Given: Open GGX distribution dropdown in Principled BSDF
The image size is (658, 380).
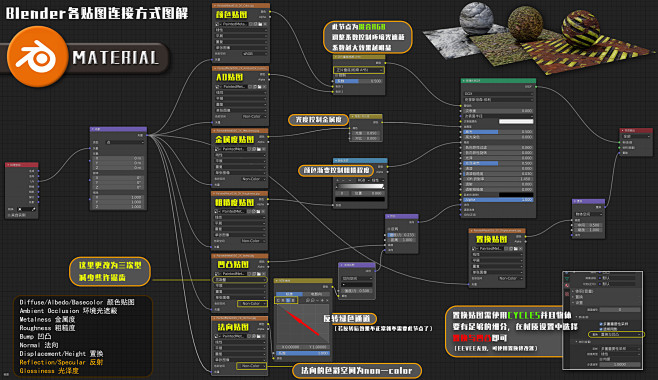Looking at the screenshot, I should pyautogui.click(x=498, y=94).
